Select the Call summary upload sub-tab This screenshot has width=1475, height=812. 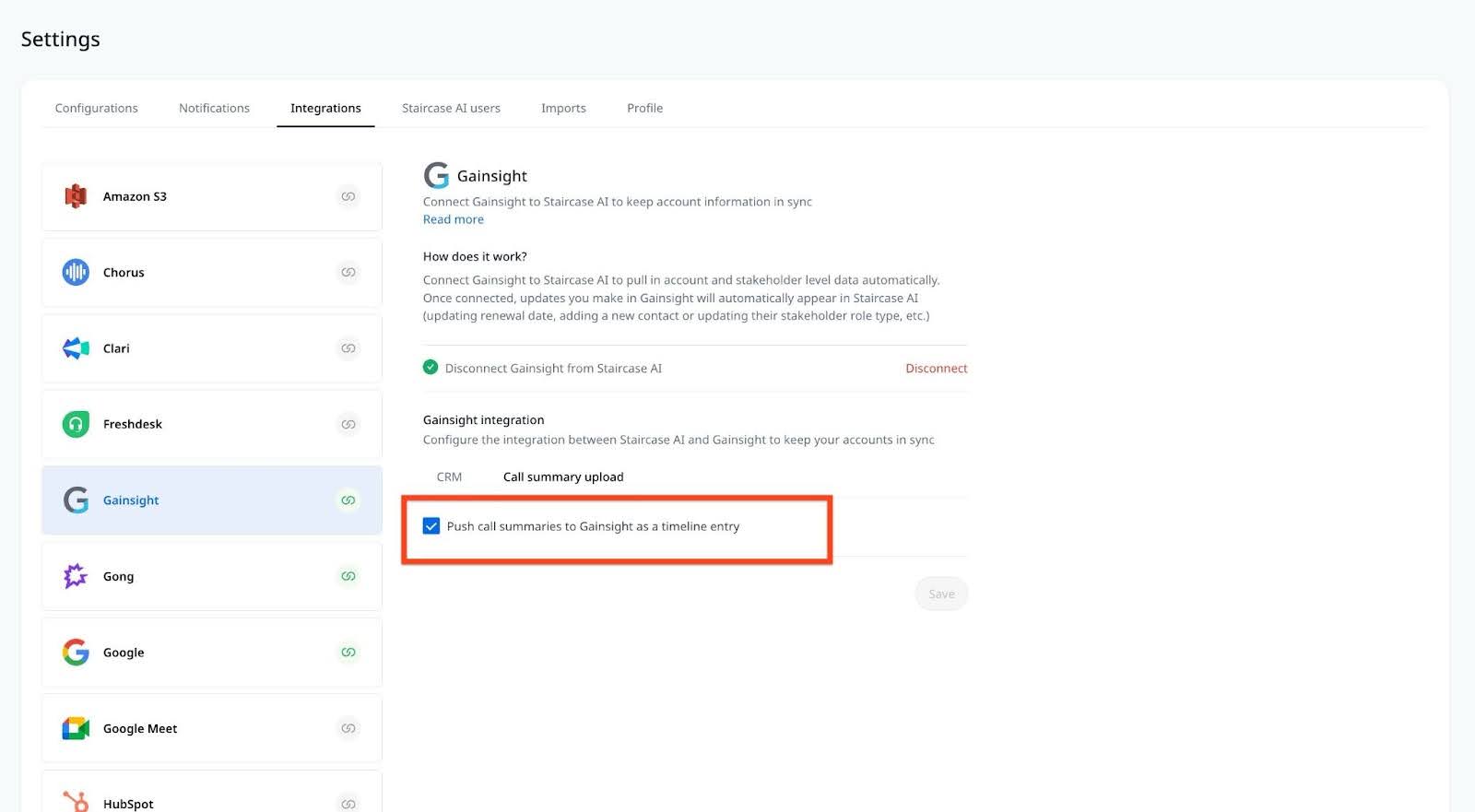[563, 477]
